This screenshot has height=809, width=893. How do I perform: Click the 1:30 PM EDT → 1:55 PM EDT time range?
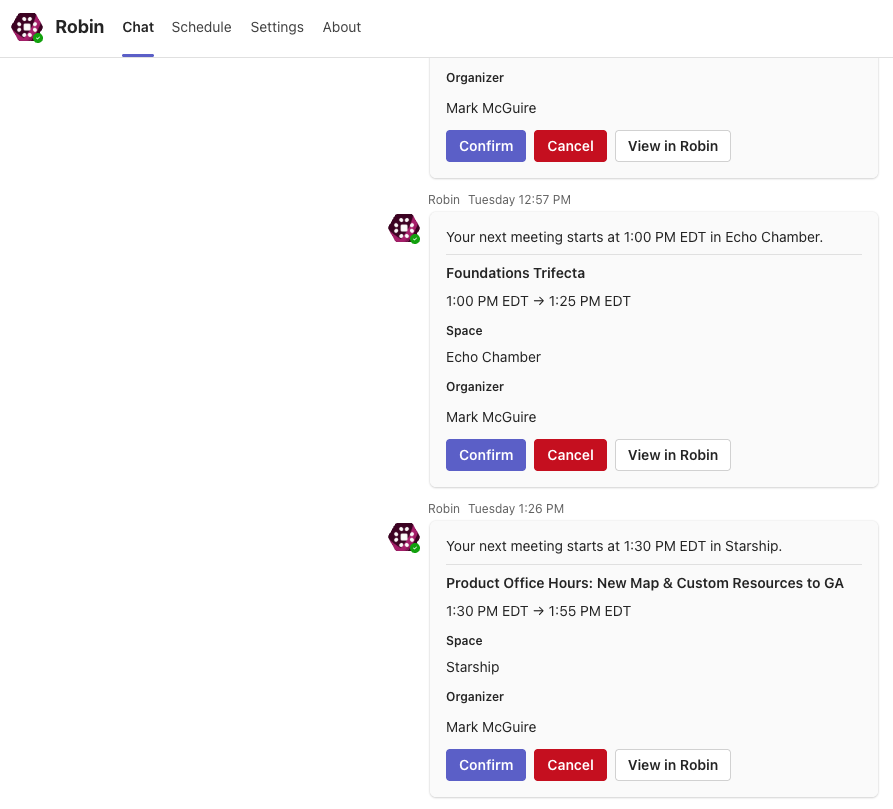tap(538, 611)
